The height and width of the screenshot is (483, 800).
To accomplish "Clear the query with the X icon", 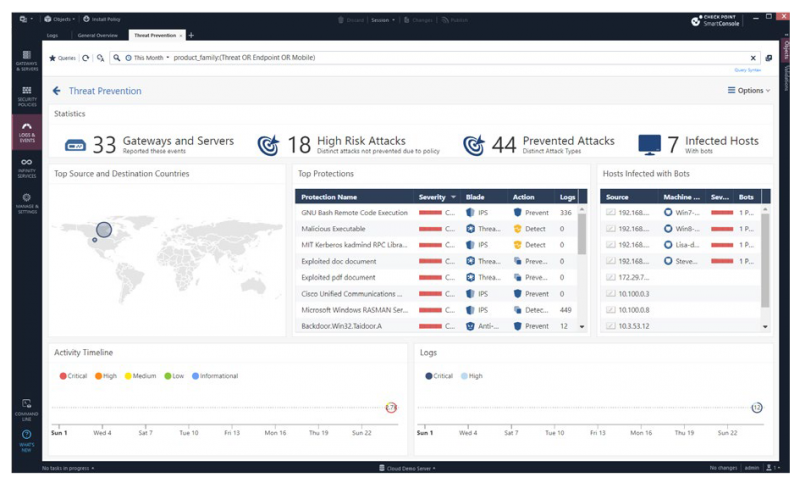I will [x=753, y=58].
